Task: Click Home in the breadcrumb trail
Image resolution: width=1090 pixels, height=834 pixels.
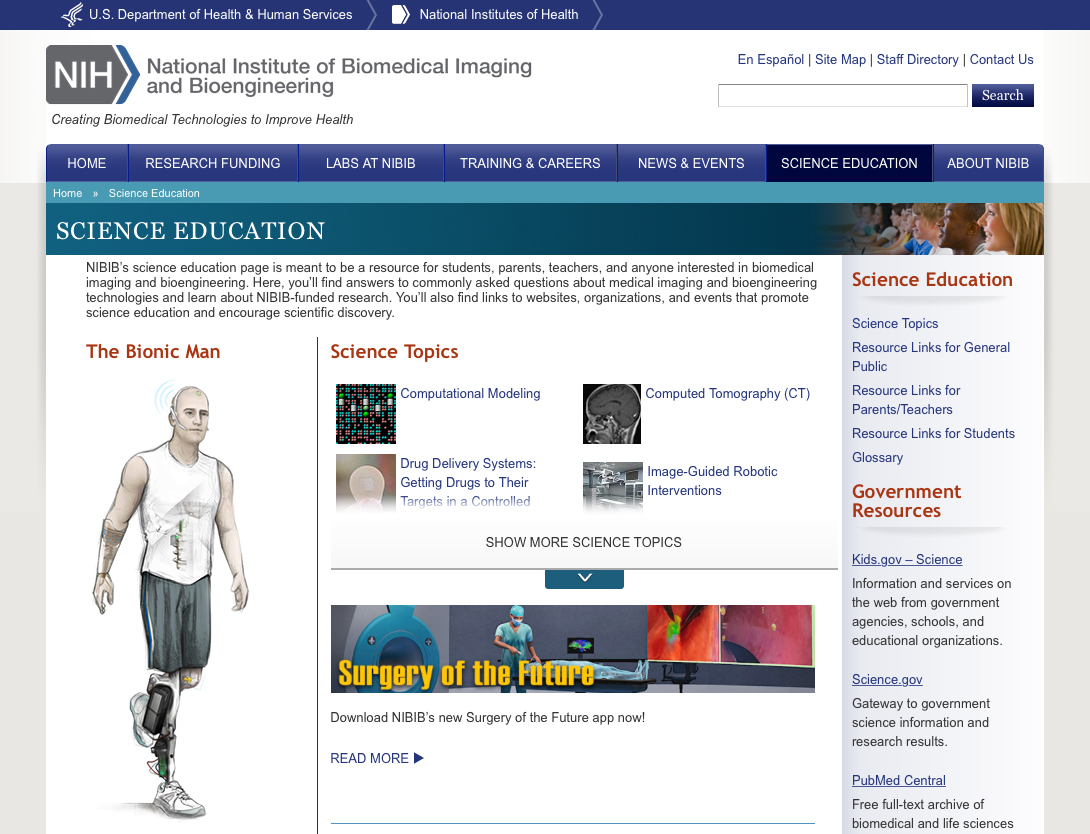Action: (x=67, y=193)
